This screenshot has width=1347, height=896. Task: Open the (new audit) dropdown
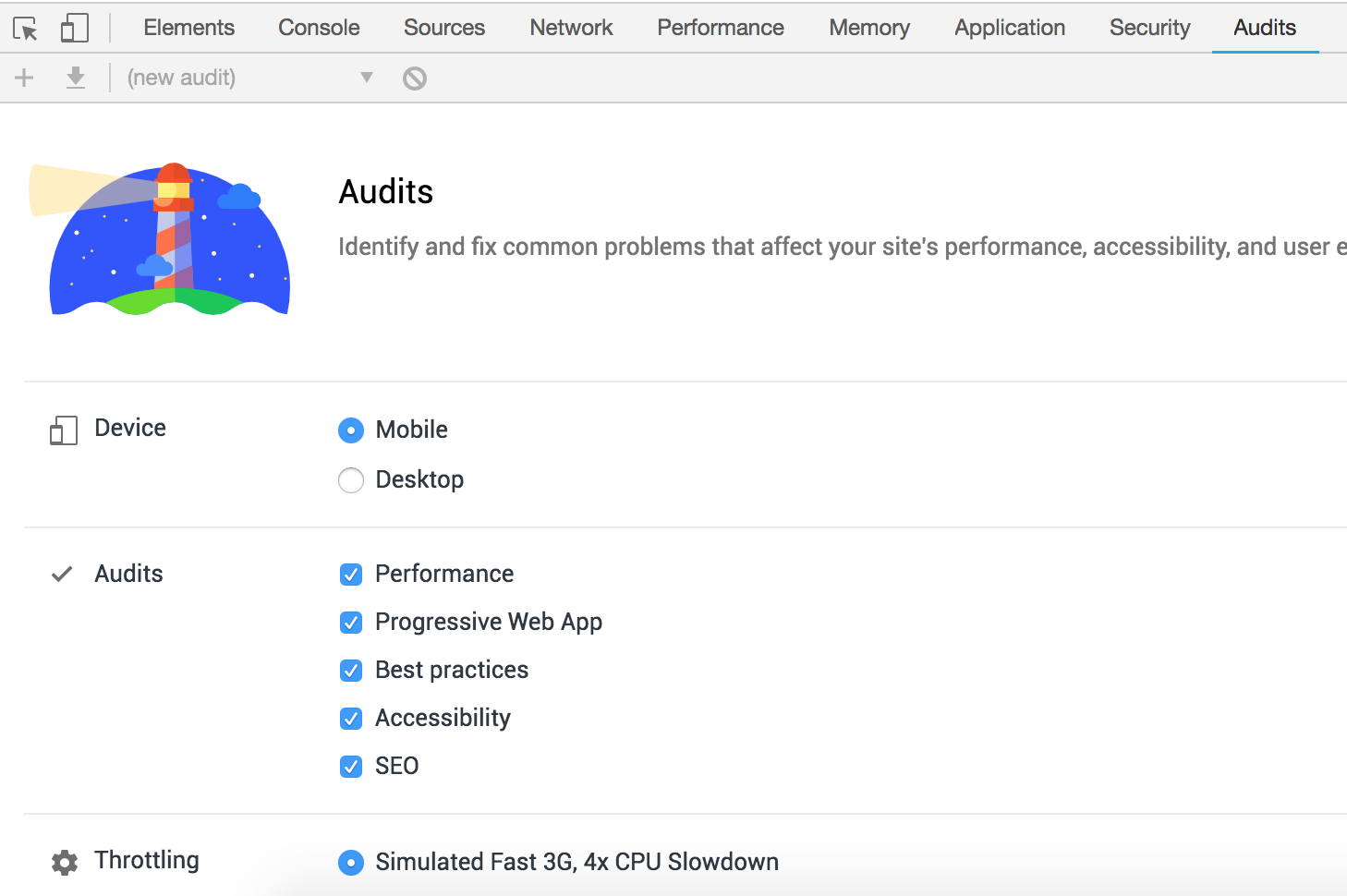(x=250, y=78)
